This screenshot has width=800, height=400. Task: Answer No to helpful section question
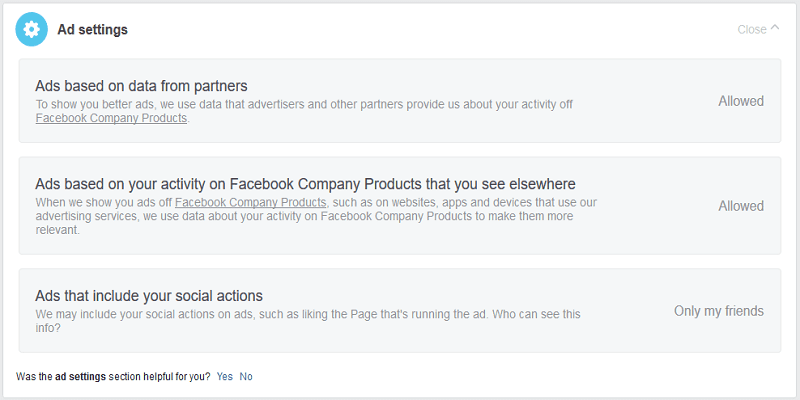246,377
